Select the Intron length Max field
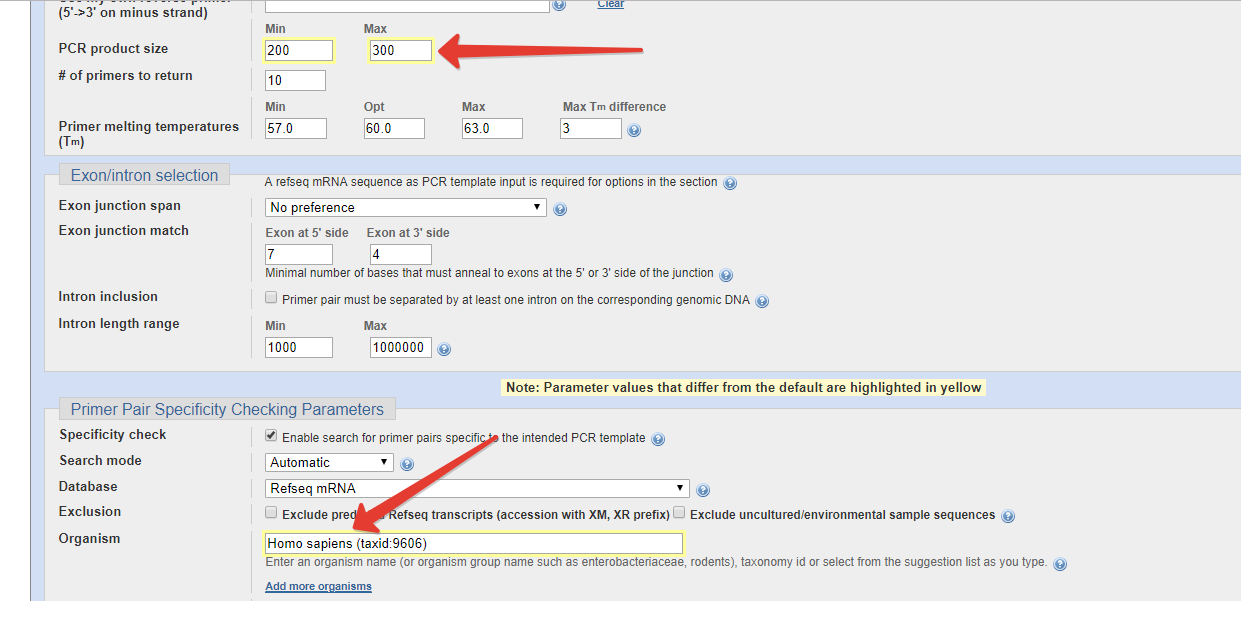Viewport: 1241px width, 624px height. click(401, 347)
